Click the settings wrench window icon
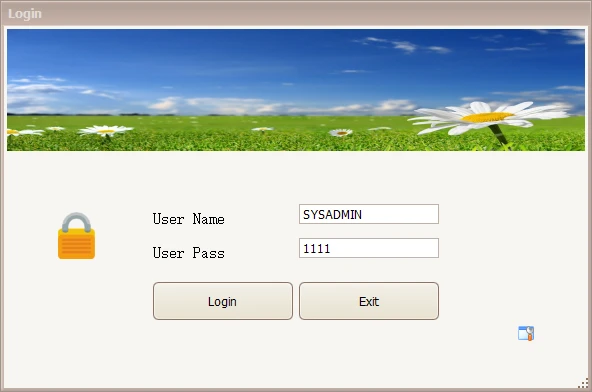This screenshot has width=592, height=392. pyautogui.click(x=526, y=333)
